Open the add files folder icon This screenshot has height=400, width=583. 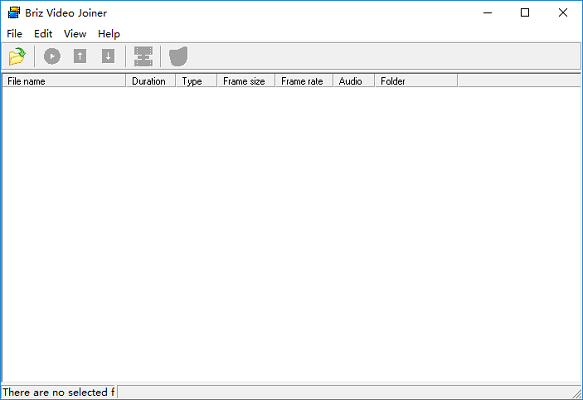pos(17,57)
